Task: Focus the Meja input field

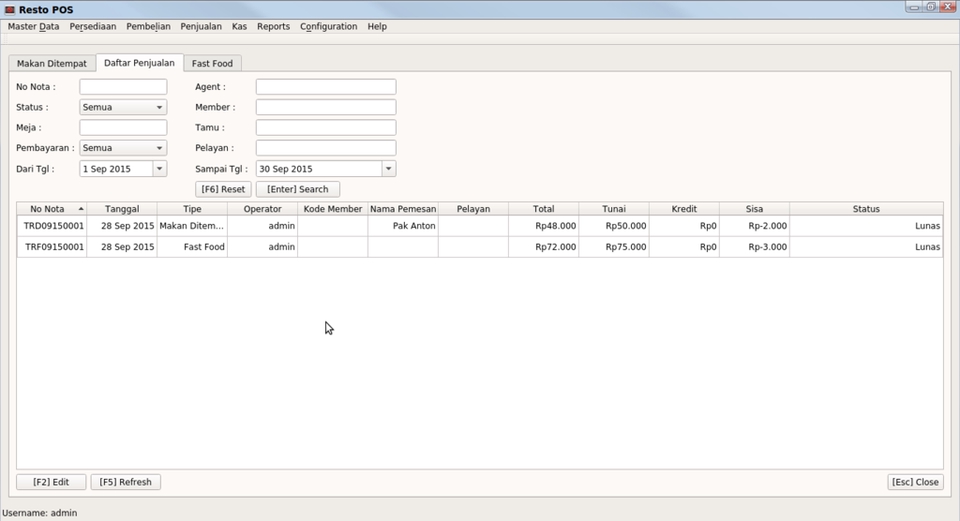Action: [123, 127]
